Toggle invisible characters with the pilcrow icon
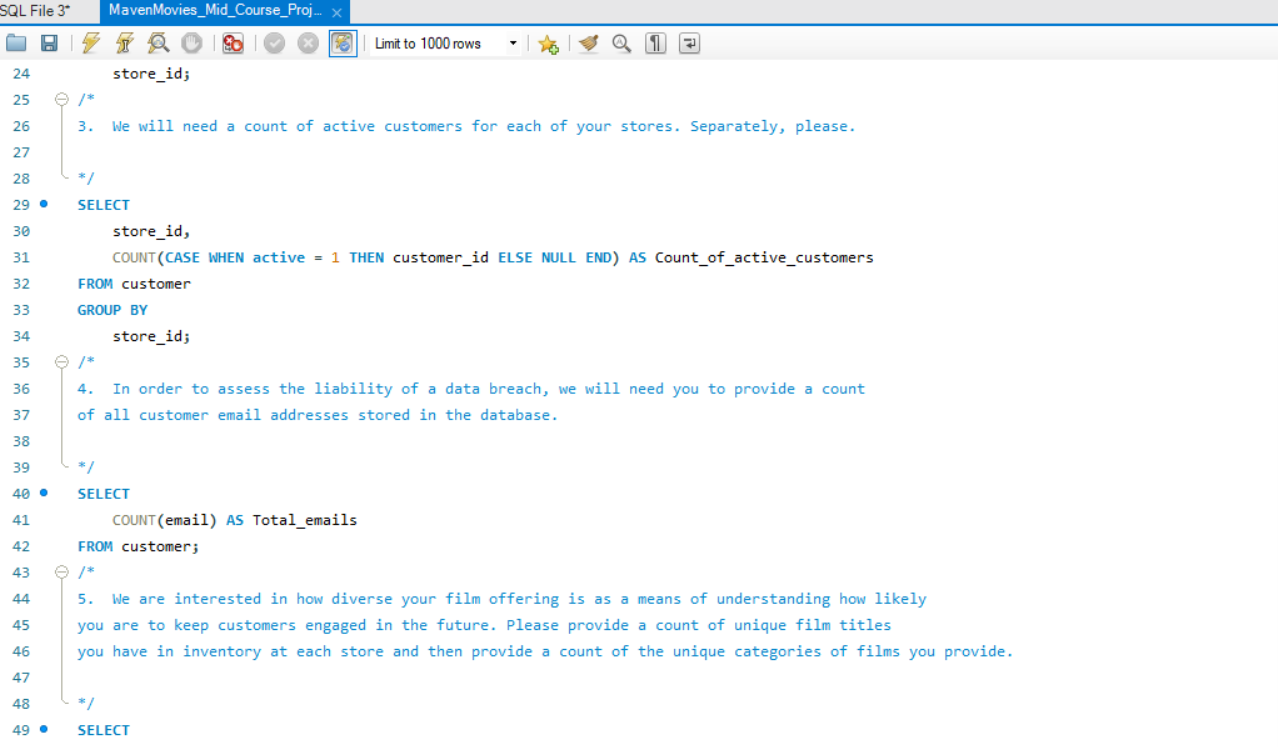This screenshot has height=747, width=1278. click(656, 43)
